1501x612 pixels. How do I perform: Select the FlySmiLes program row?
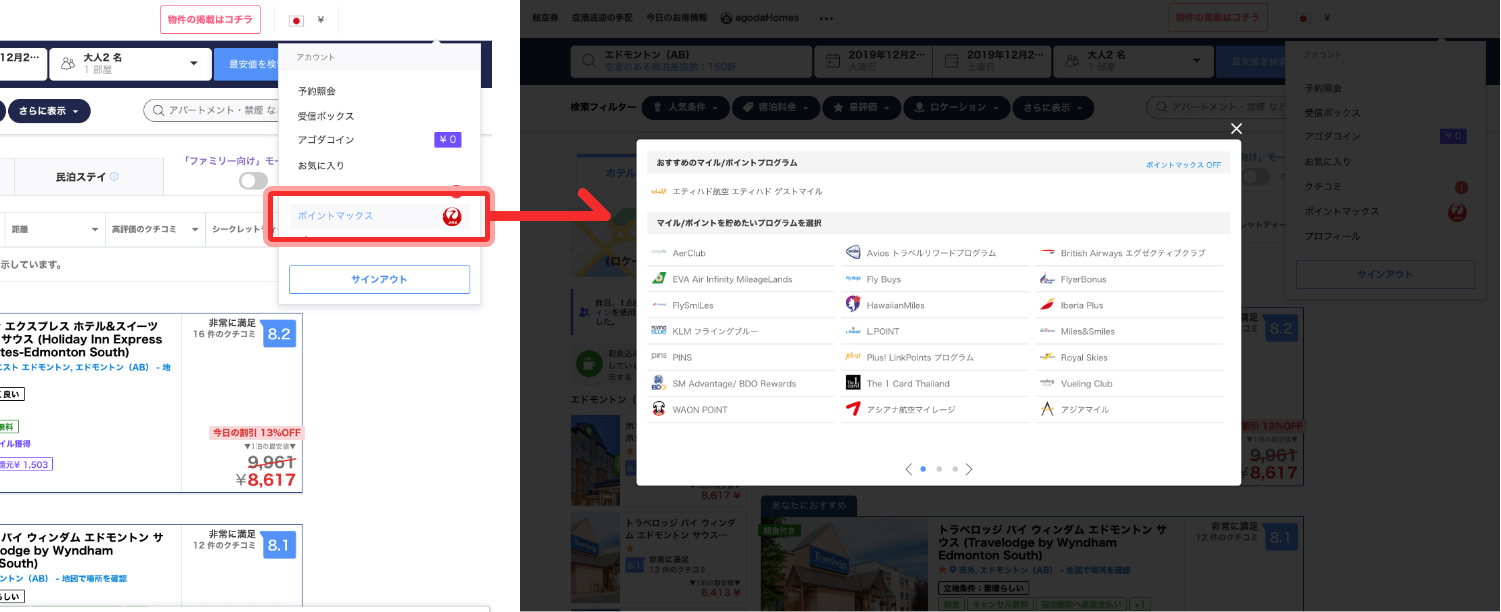click(741, 305)
